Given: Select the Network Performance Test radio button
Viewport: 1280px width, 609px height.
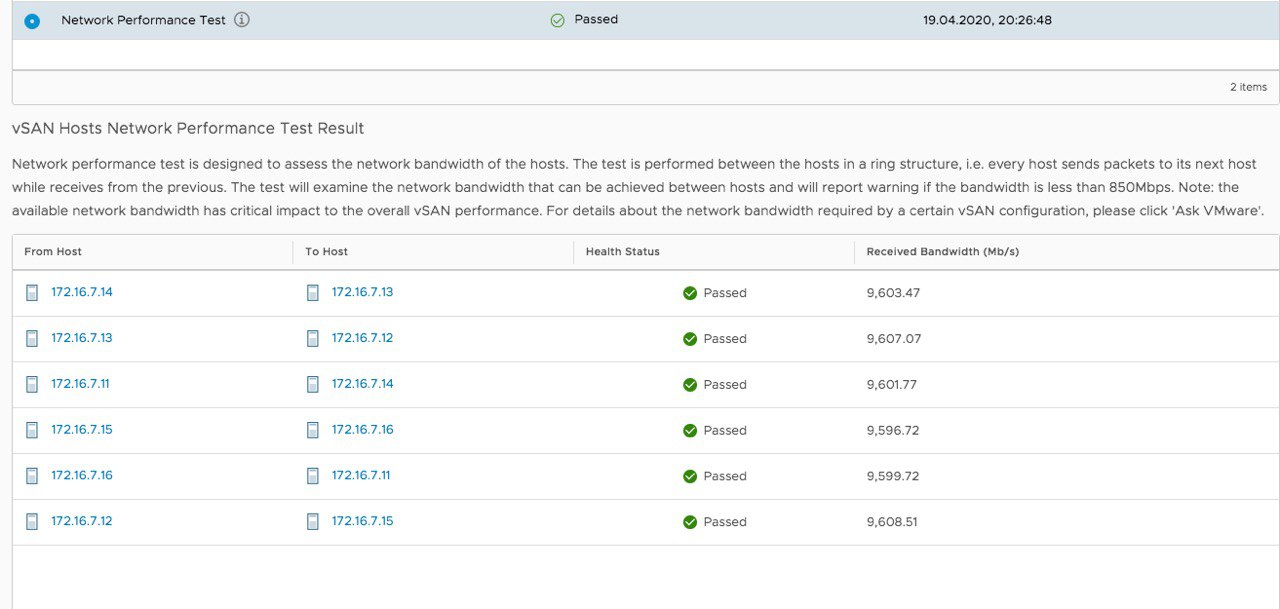Looking at the screenshot, I should pyautogui.click(x=32, y=20).
